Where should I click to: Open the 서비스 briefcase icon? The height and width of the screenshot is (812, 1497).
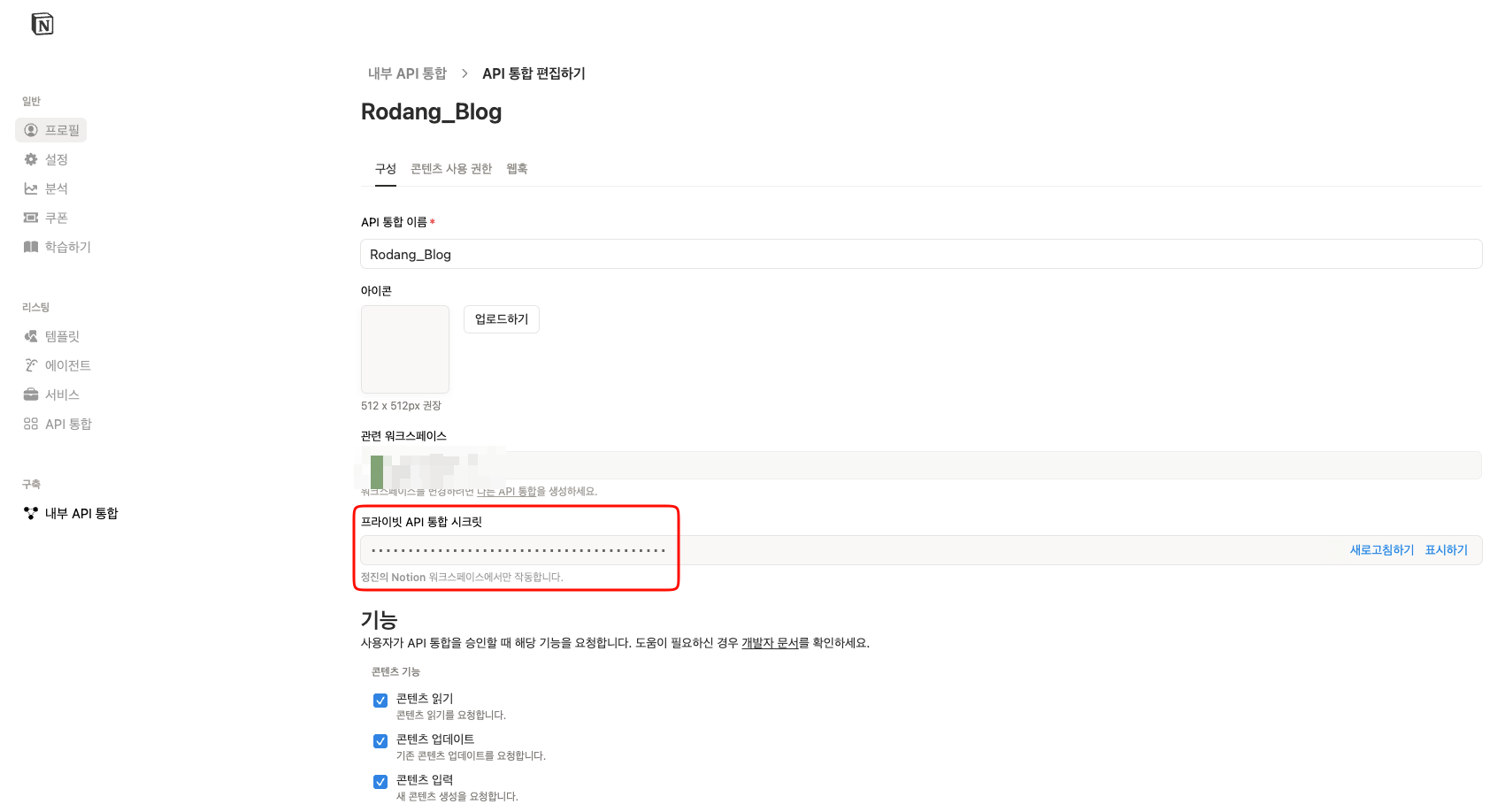[x=31, y=395]
